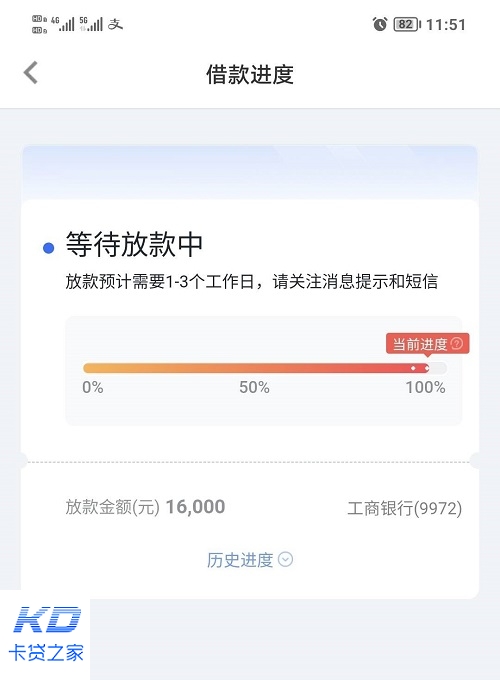Screen dimensions: 500x680
Task: Tap the 借款进度 page title
Action: [x=250, y=74]
